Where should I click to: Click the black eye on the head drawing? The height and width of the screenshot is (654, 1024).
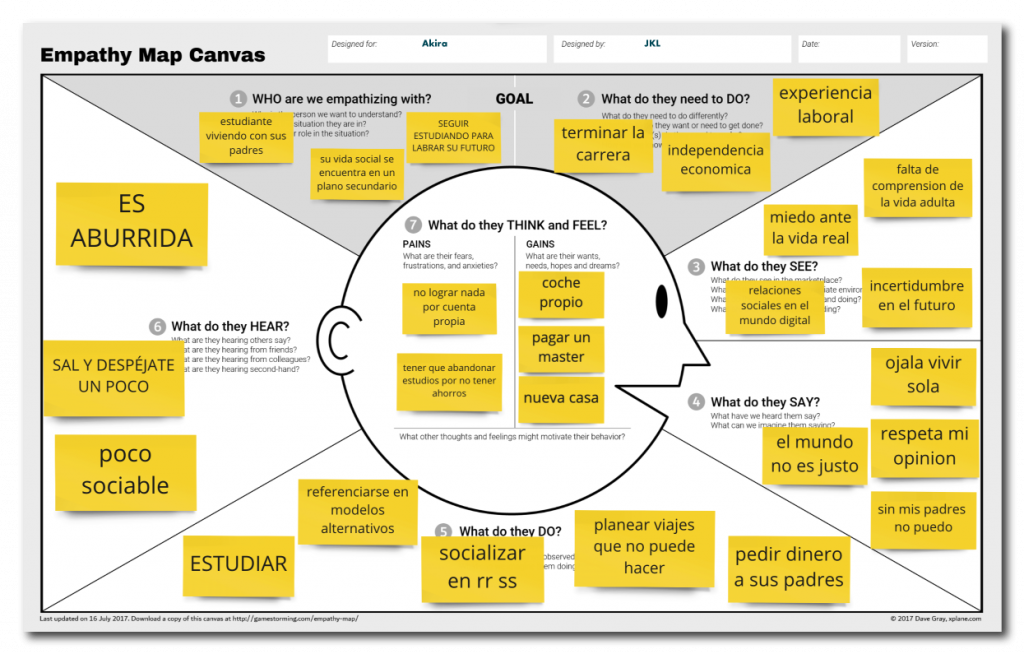pos(661,299)
